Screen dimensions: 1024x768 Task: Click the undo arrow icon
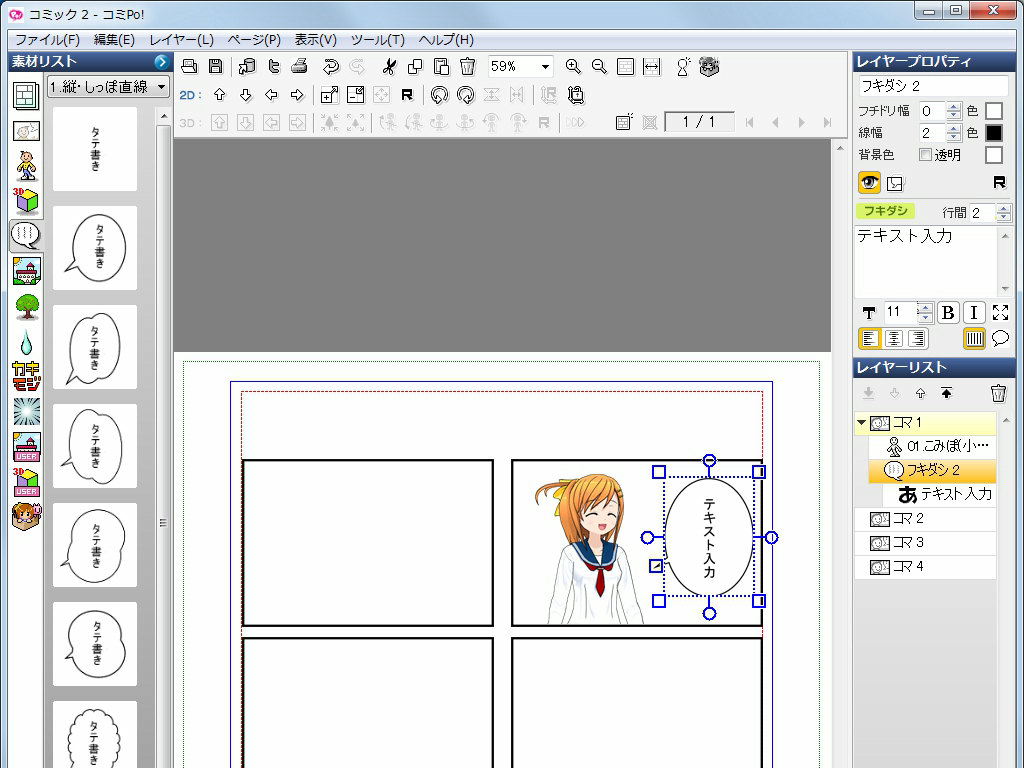coord(330,67)
